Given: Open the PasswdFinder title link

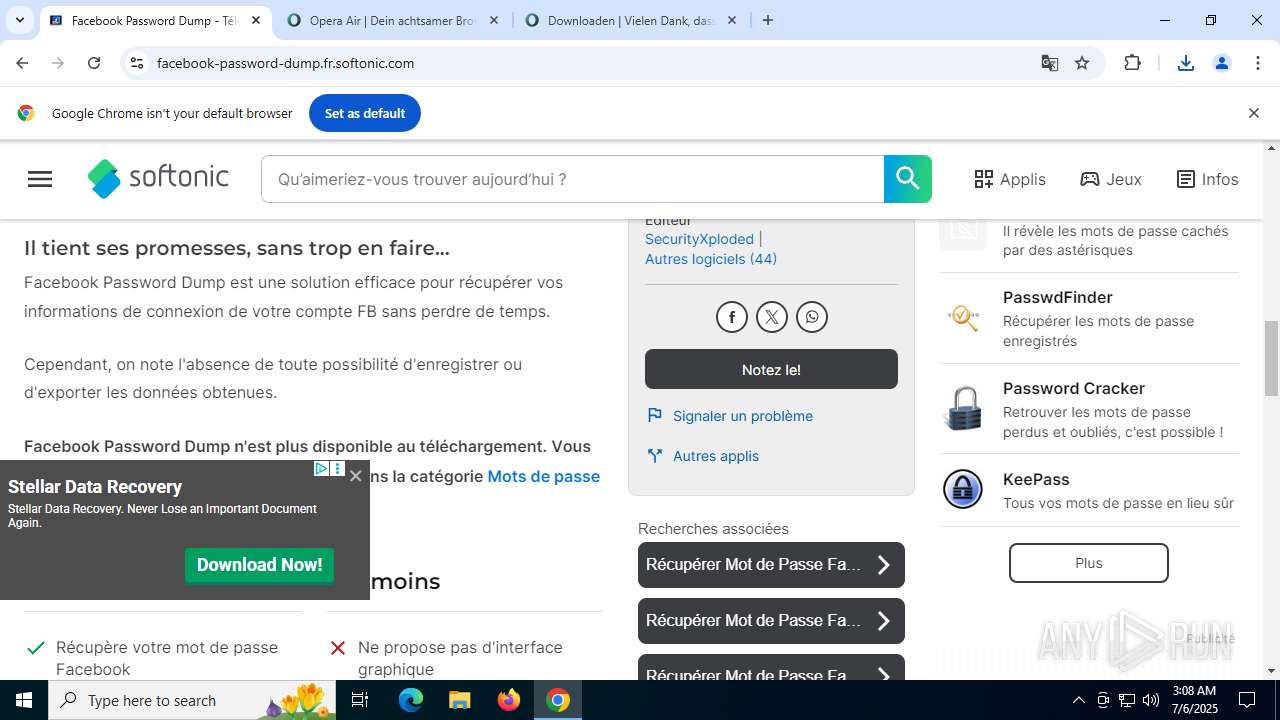Looking at the screenshot, I should pos(1058,297).
